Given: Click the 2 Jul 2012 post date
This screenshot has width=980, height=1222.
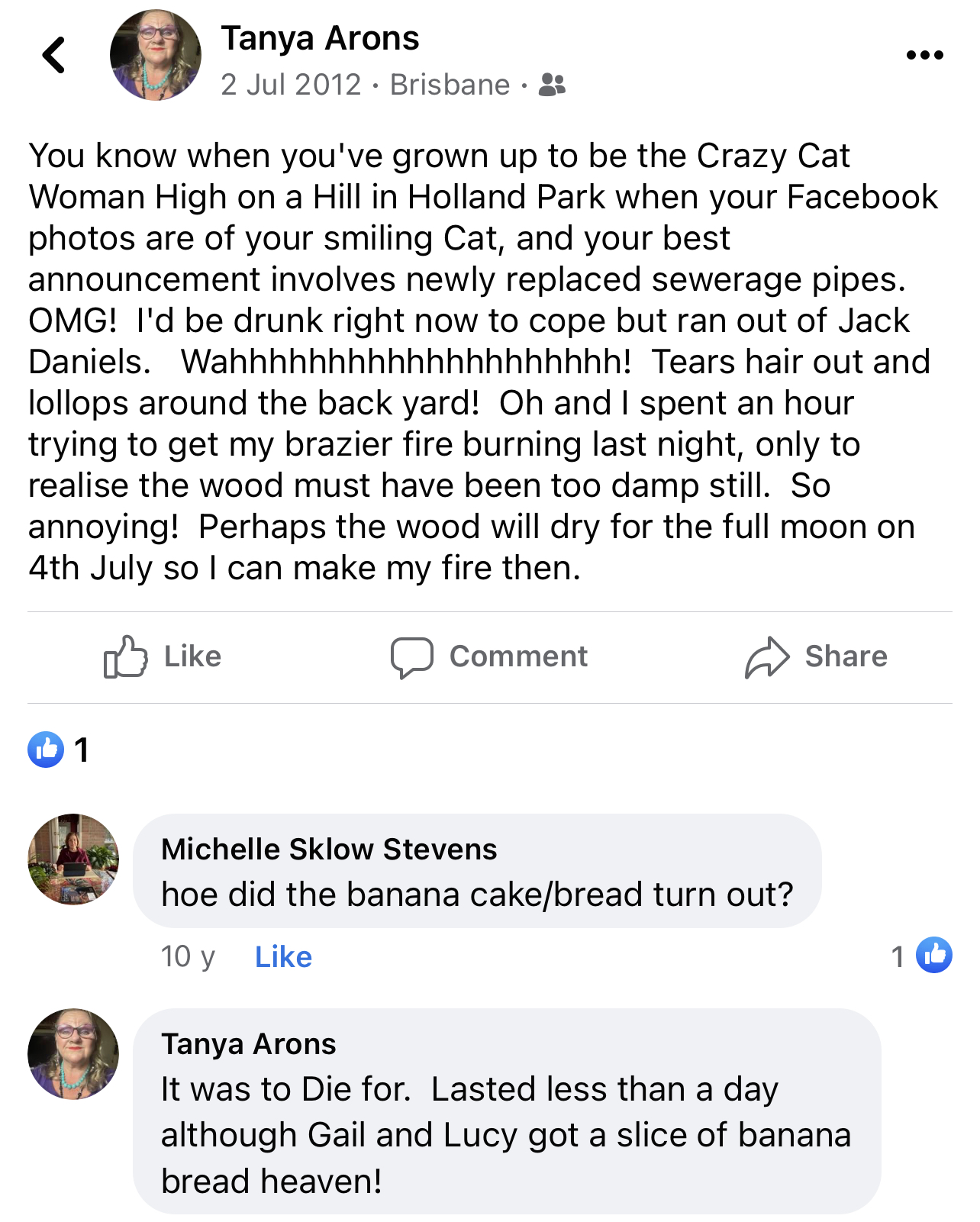Looking at the screenshot, I should [x=291, y=84].
